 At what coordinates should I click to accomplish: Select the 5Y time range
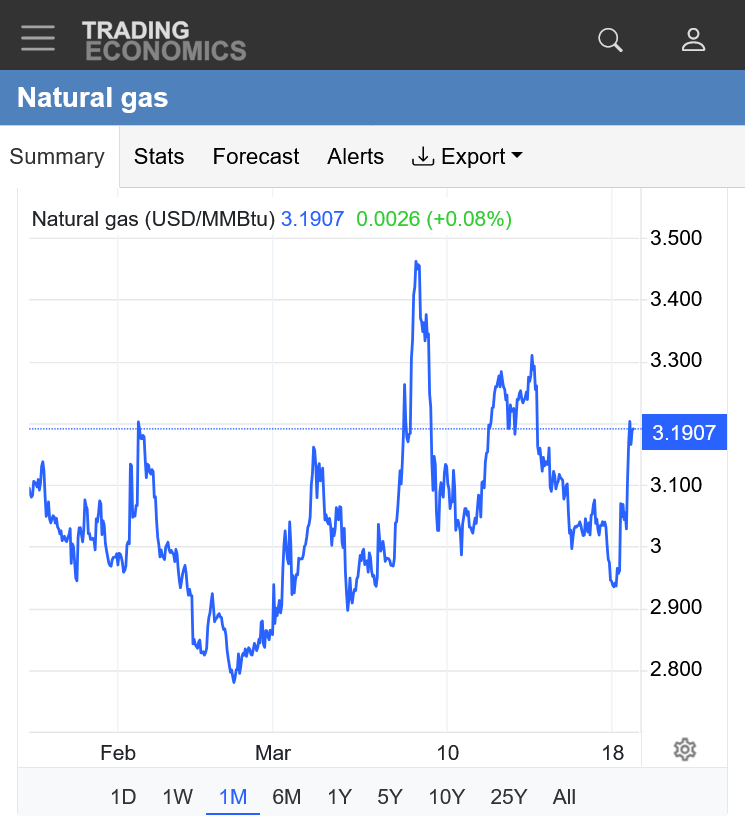[x=390, y=797]
